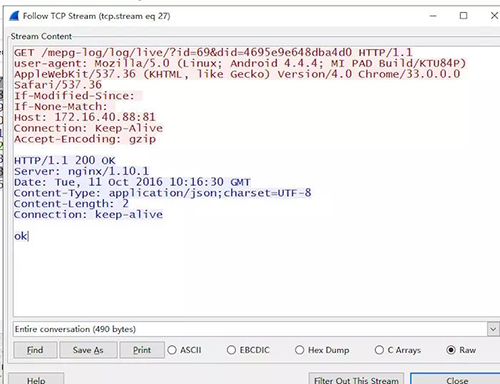500x384 pixels.
Task: Close the dialog with the X button
Action: (x=494, y=16)
